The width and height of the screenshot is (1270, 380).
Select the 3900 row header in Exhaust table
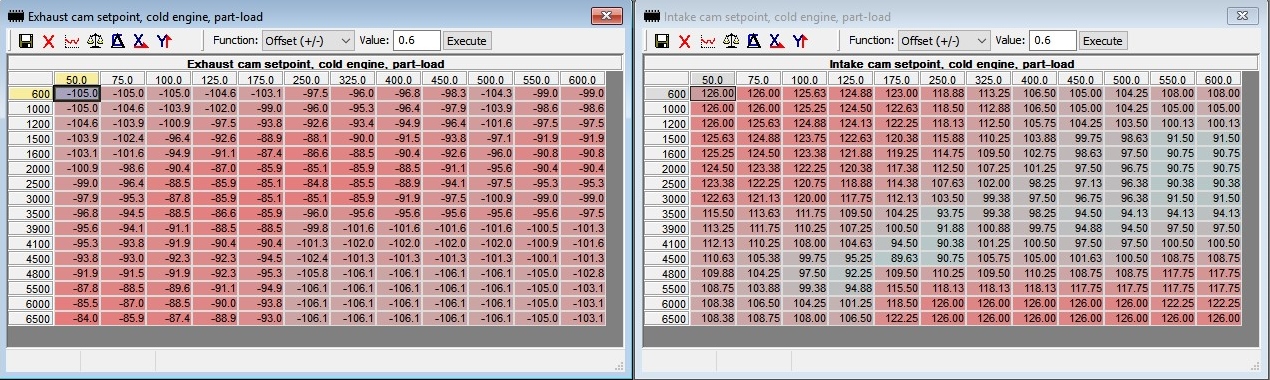point(31,228)
